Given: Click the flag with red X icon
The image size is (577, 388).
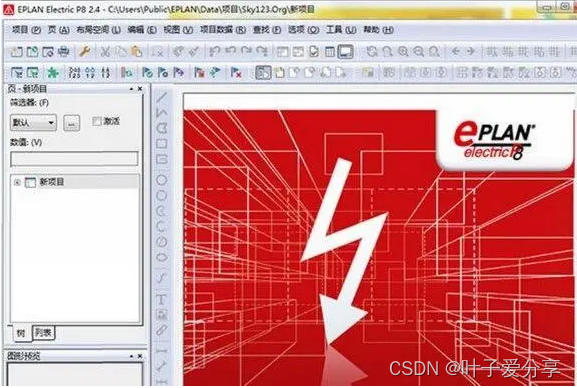Looking at the screenshot, I should pos(236,73).
